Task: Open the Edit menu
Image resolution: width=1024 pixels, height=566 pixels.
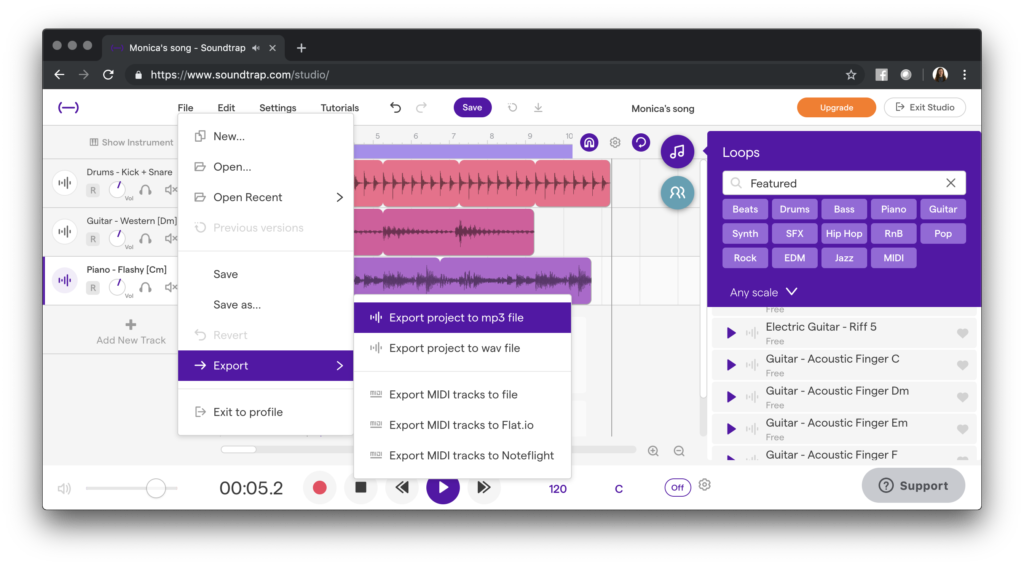Action: coord(226,108)
